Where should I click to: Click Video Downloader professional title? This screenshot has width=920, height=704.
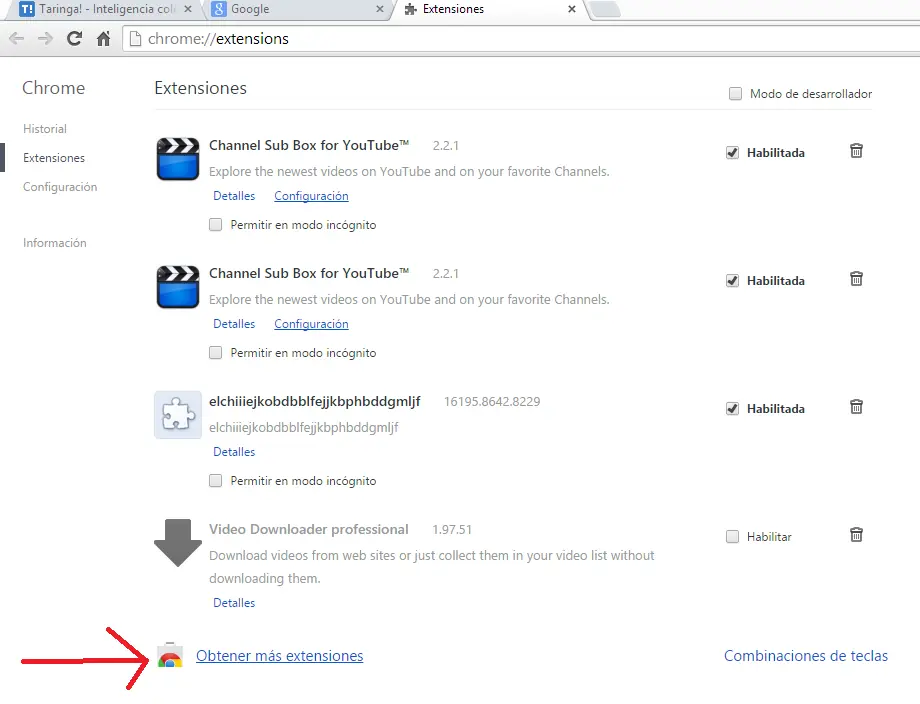point(309,529)
